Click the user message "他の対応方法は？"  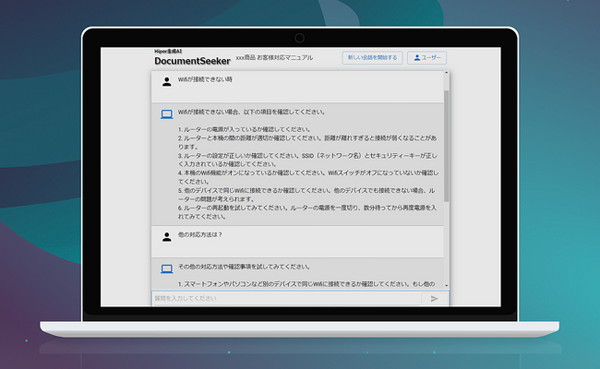[x=200, y=235]
